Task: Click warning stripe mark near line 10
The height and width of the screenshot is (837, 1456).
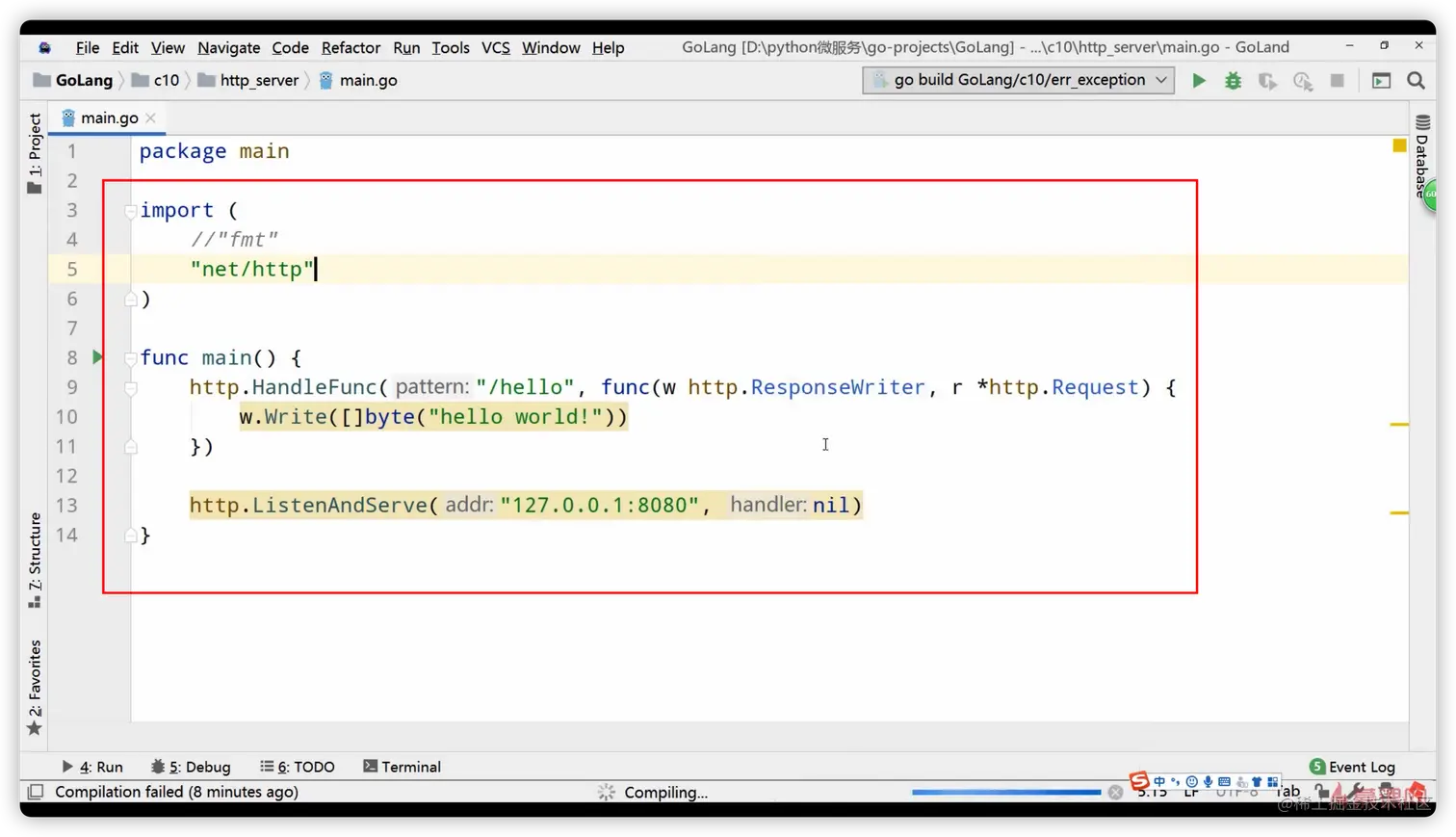Action: pyautogui.click(x=1399, y=424)
